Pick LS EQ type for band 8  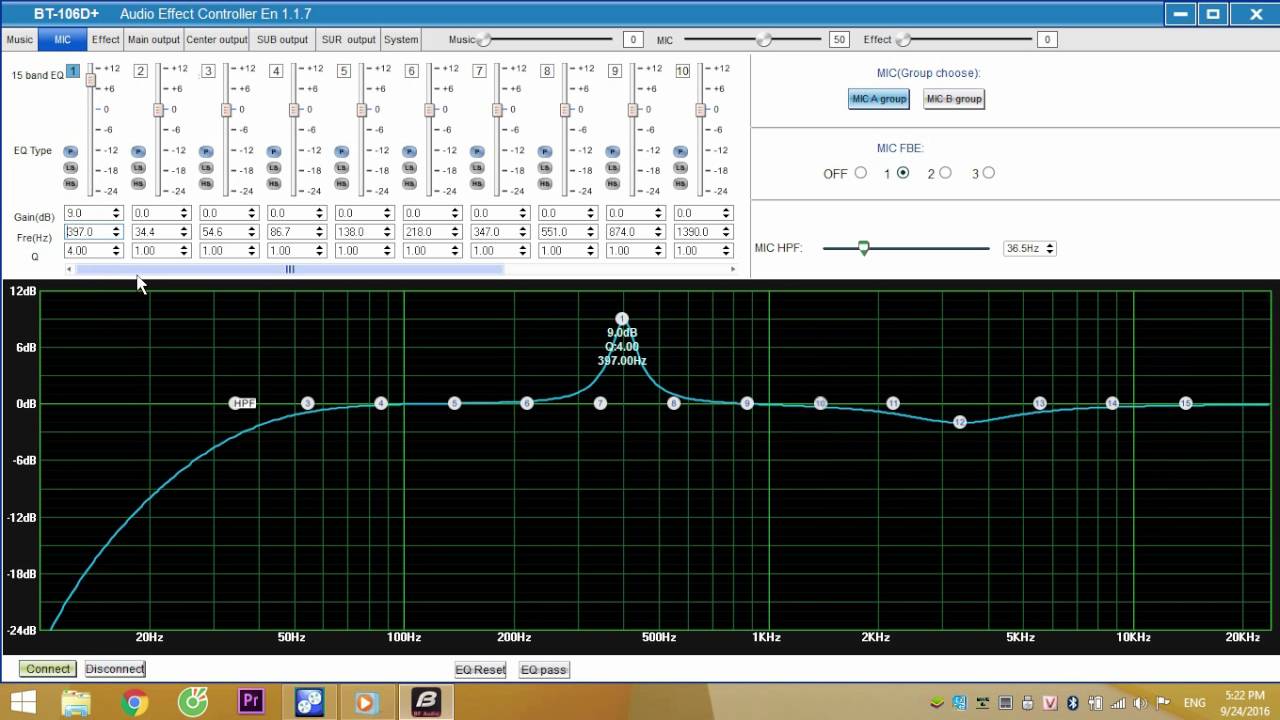point(546,168)
